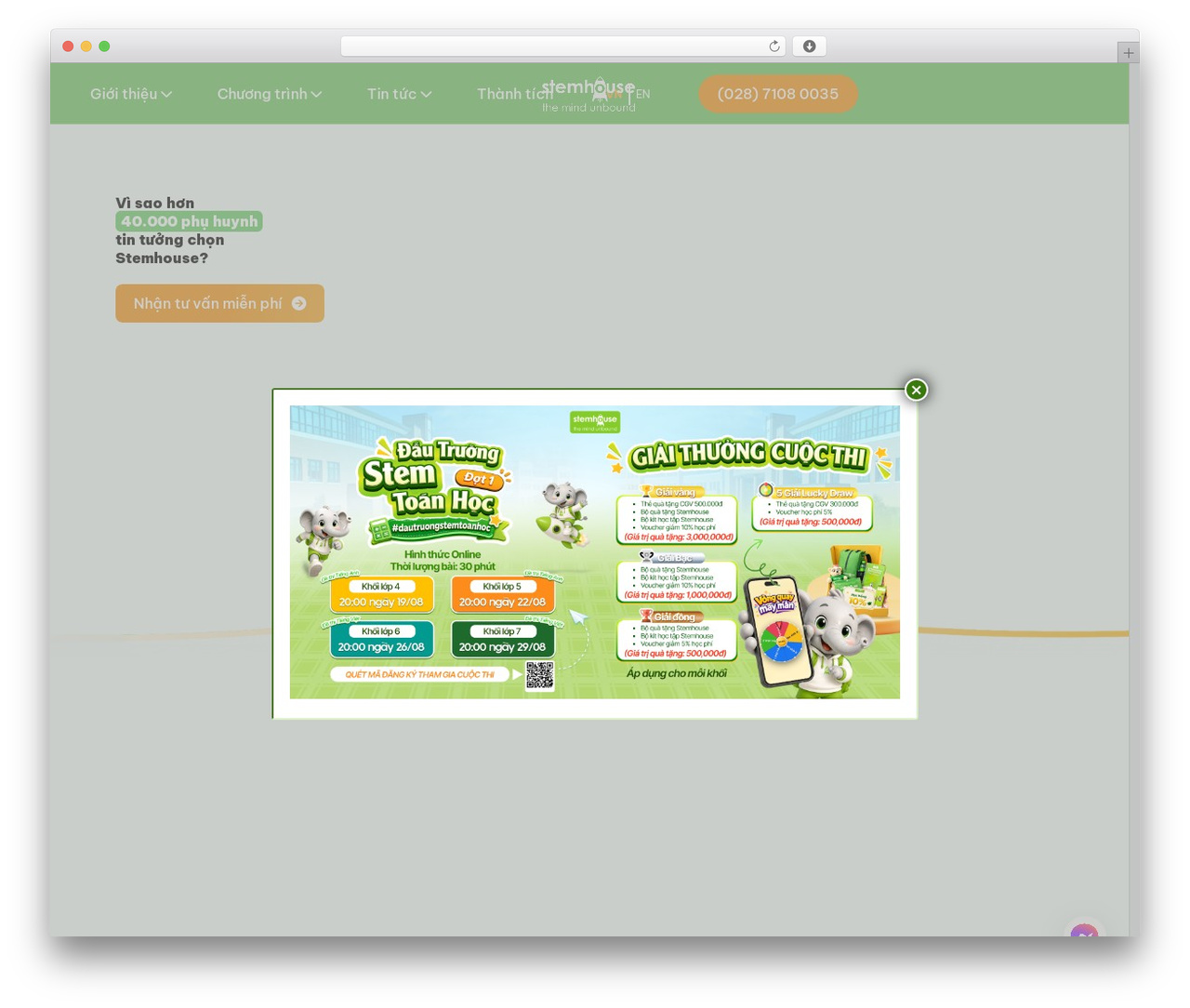Switch language to EN
This screenshot has width=1190, height=1008.
coord(643,94)
